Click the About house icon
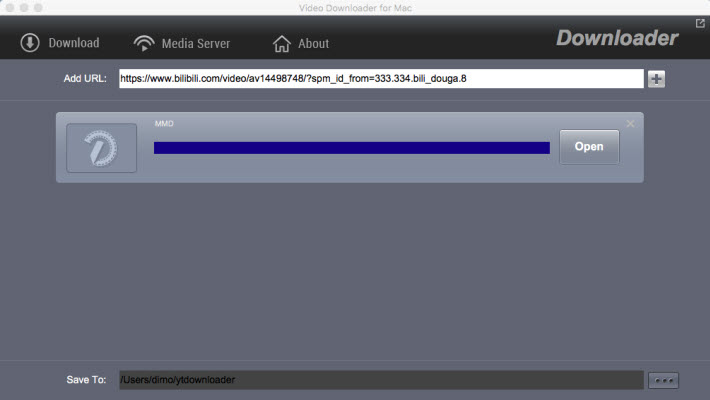Viewport: 710px width, 400px height. [x=282, y=43]
